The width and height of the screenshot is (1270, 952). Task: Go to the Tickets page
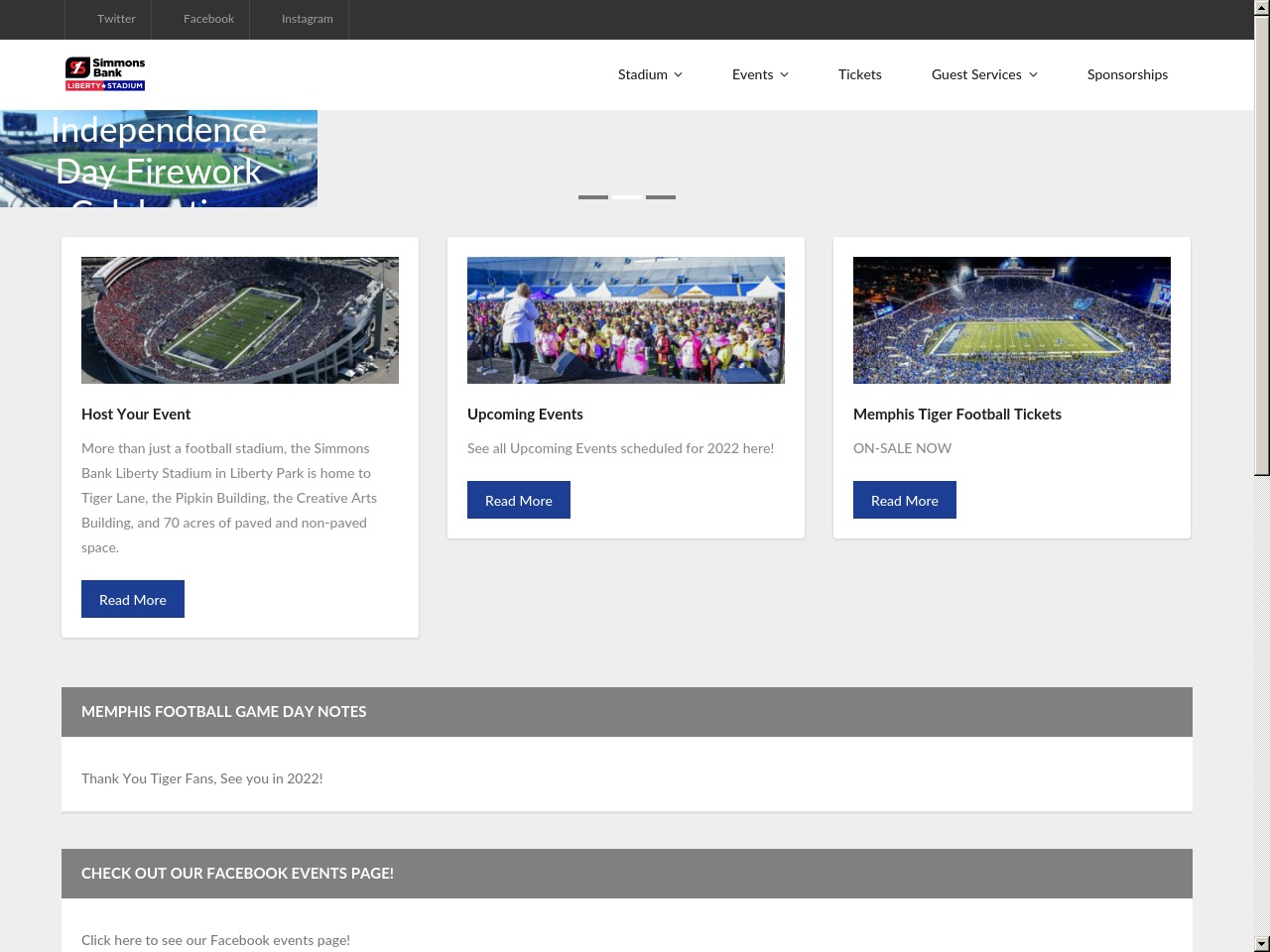tap(859, 74)
